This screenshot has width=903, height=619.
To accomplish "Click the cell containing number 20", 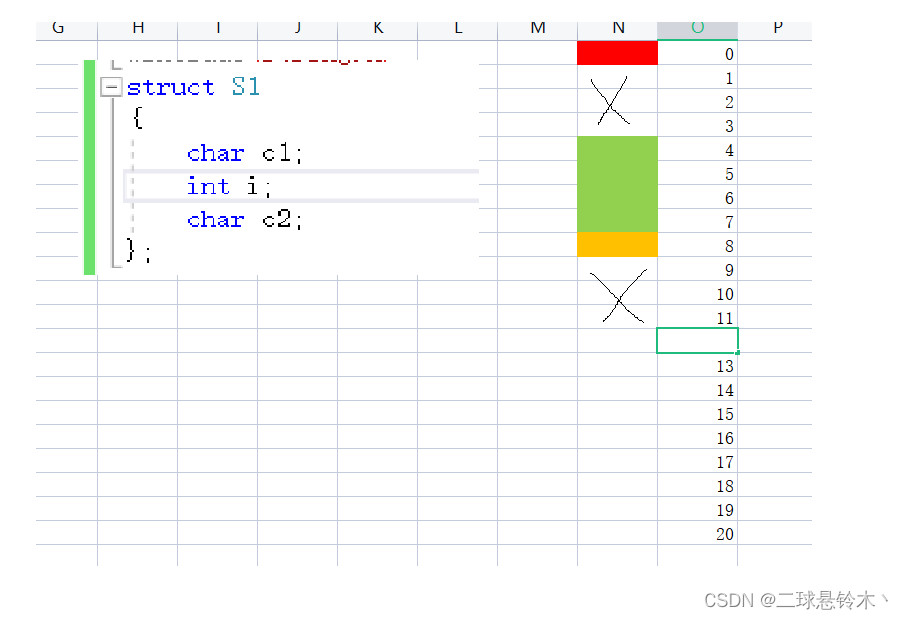I will (x=697, y=534).
